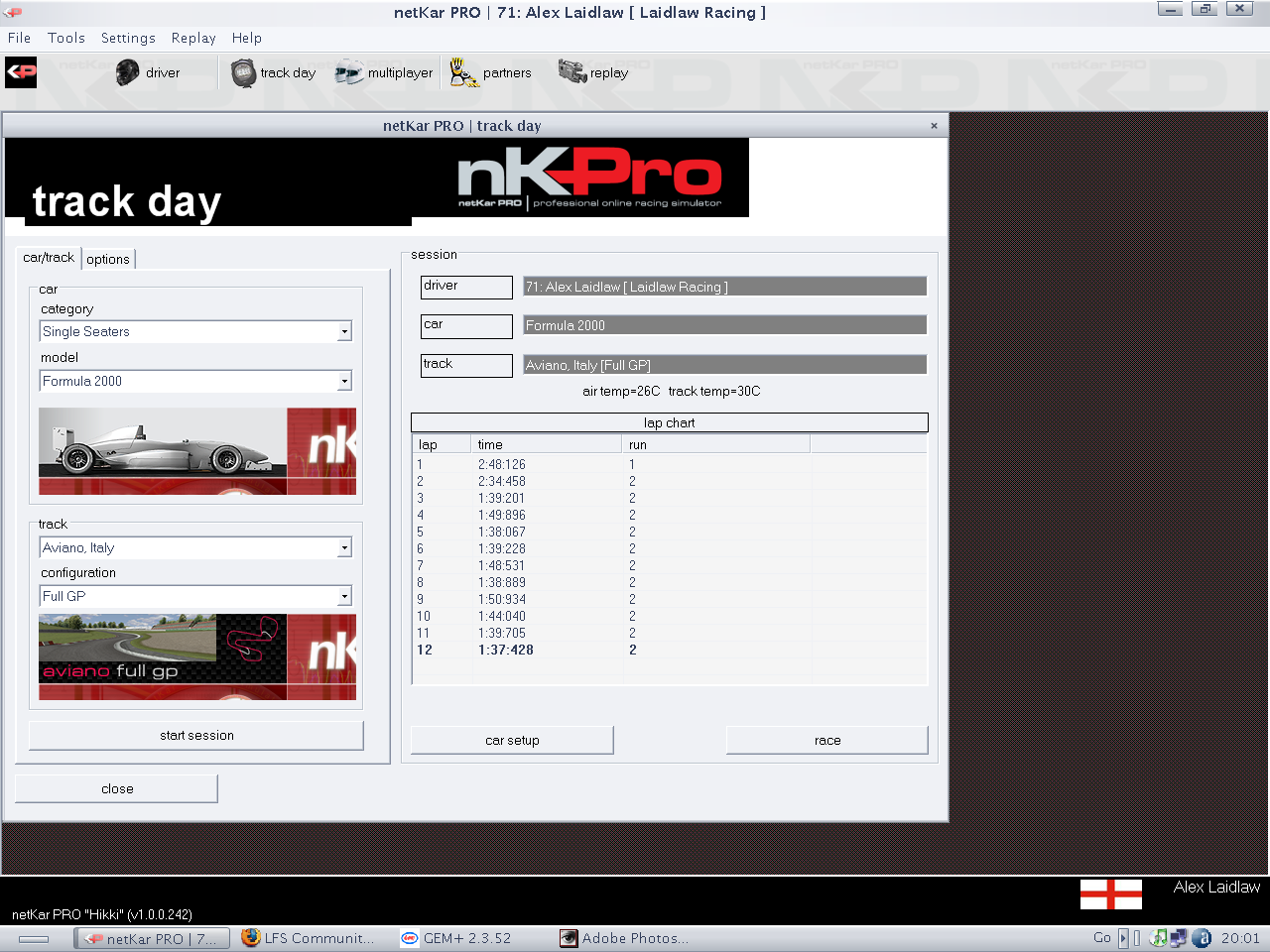Select lap 1 row with time 2:48:126
1270x952 pixels.
[x=670, y=464]
